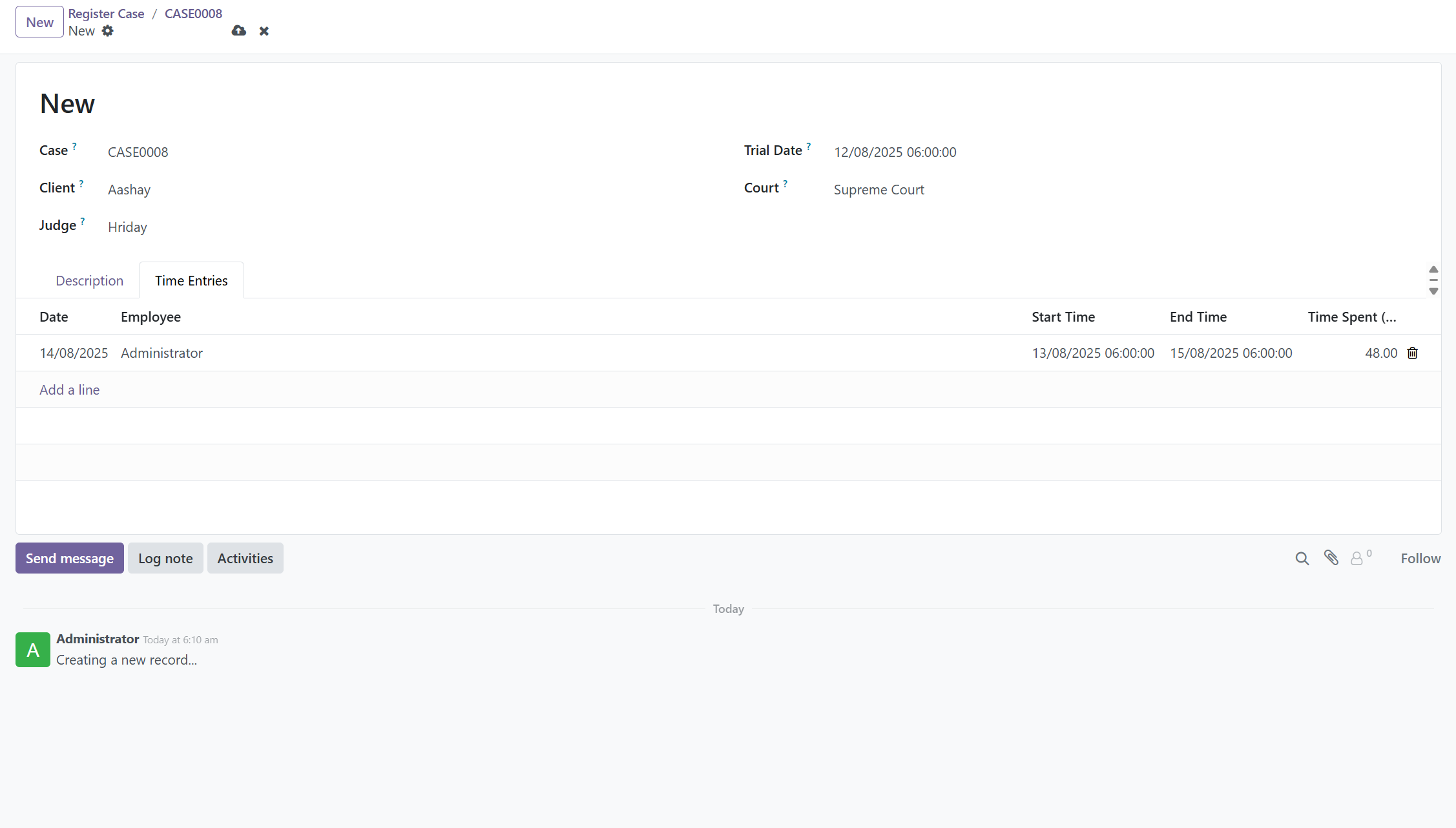View followers with the person icon
Viewport: 1456px width, 828px height.
[x=1357, y=558]
